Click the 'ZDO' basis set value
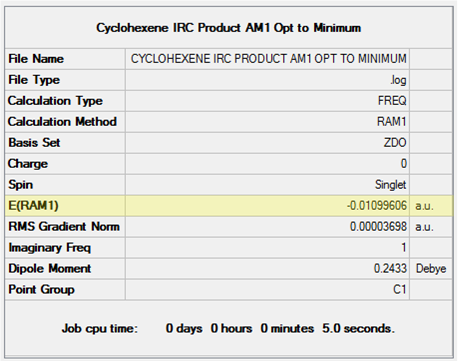 click(395, 143)
